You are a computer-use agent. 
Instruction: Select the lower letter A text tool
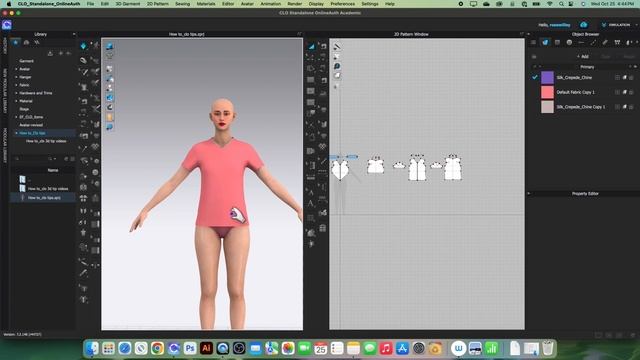tap(311, 203)
